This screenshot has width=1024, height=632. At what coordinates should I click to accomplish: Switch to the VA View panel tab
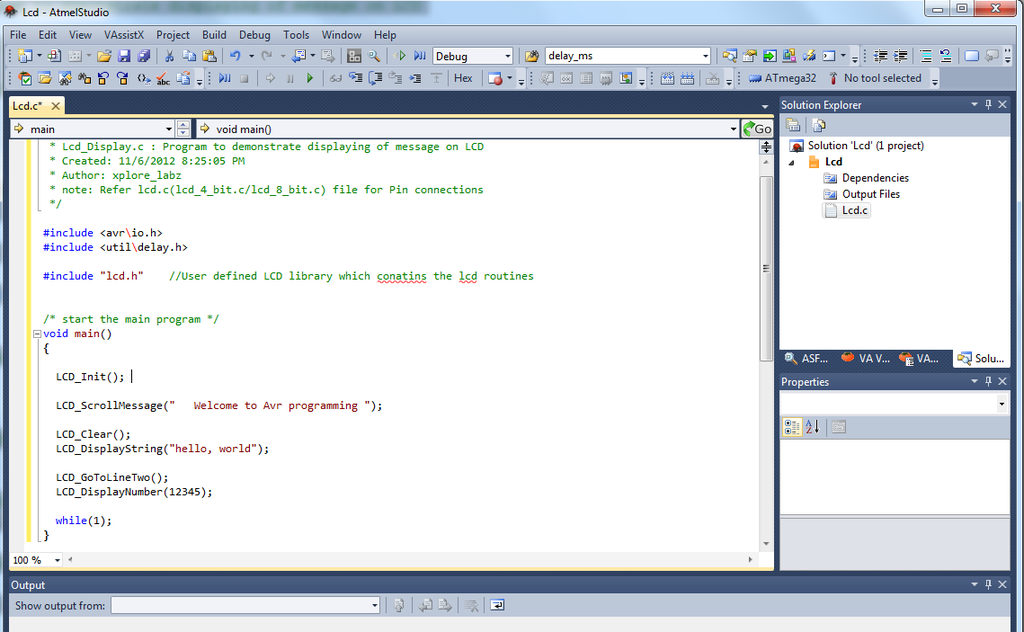coord(865,358)
